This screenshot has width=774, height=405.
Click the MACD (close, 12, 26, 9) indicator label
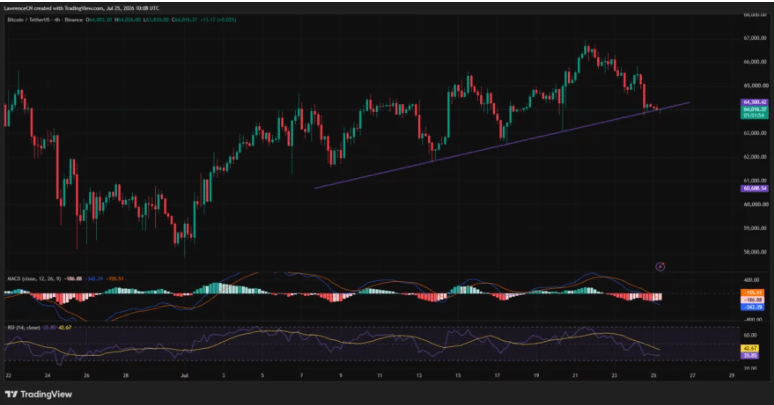[34, 279]
